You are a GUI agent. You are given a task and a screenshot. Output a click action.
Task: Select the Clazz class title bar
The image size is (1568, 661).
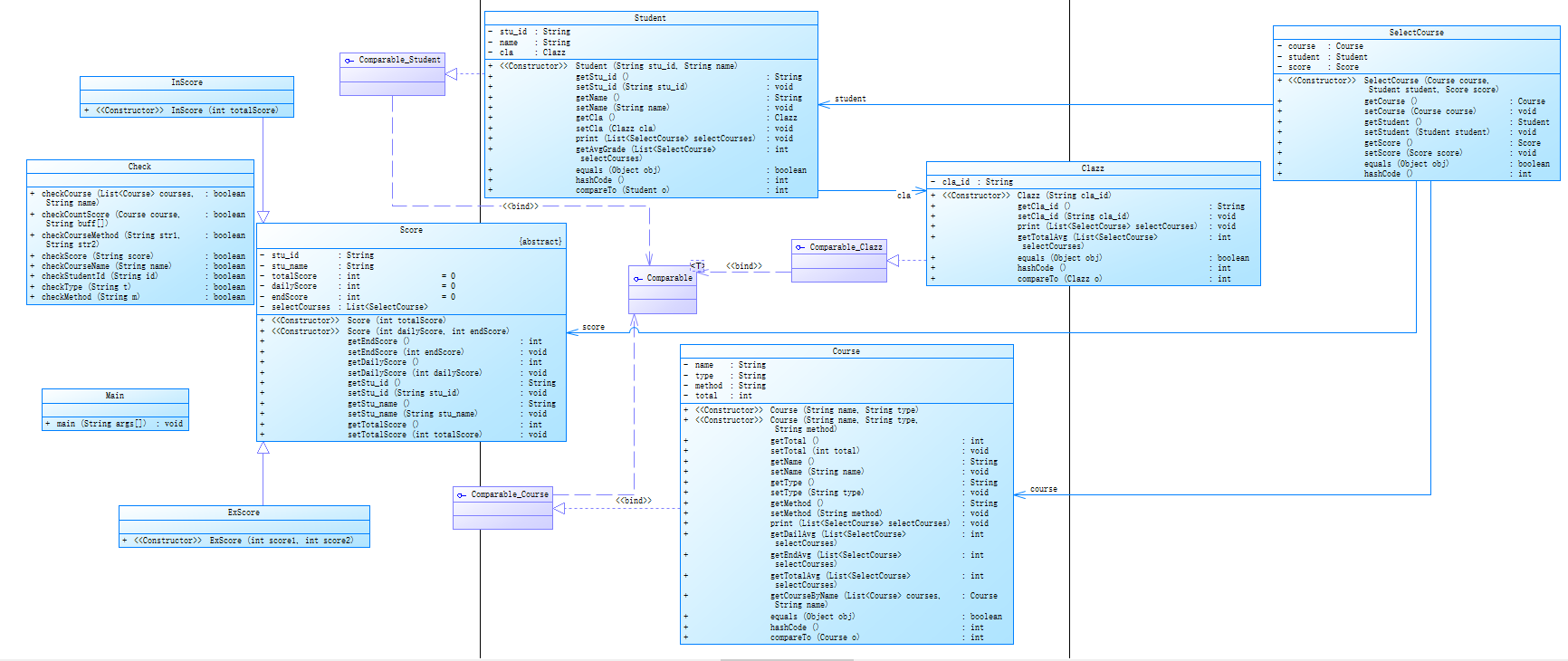pos(1093,168)
